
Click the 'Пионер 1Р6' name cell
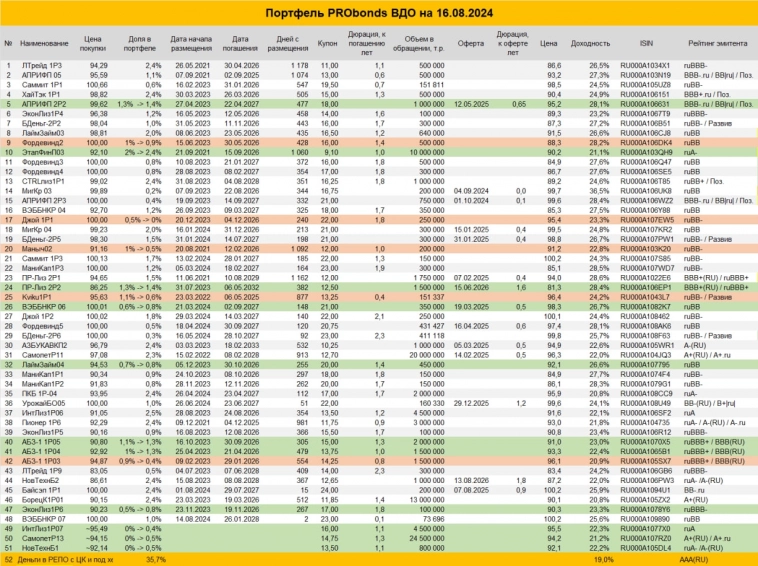click(x=41, y=423)
